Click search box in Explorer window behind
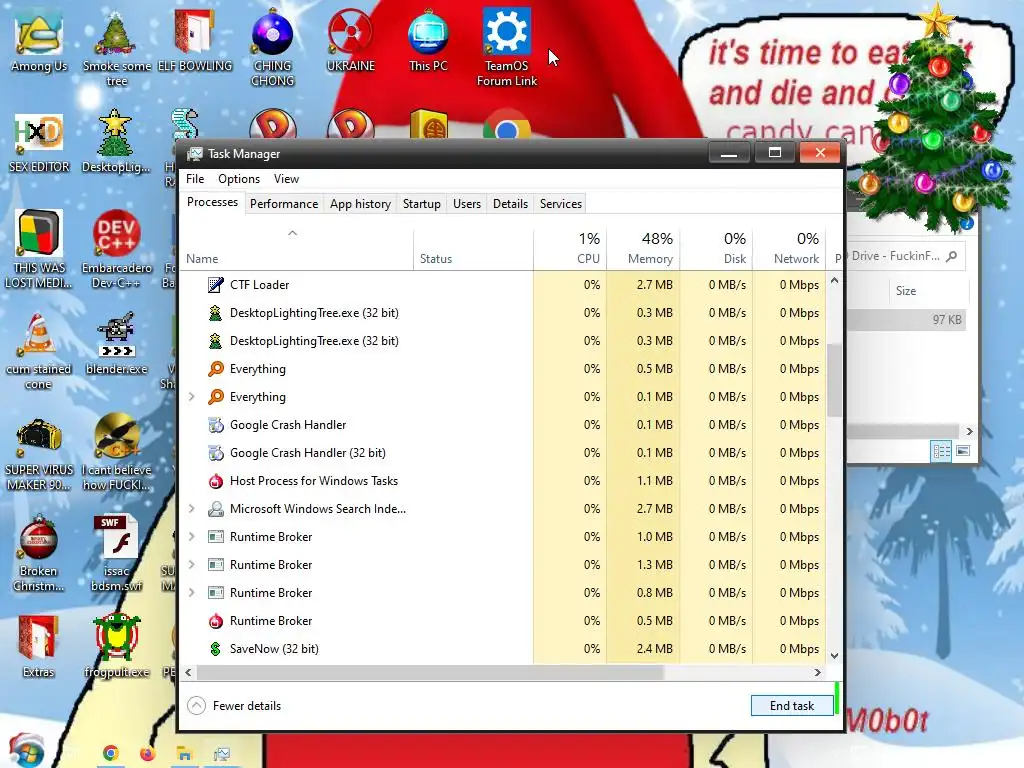1024x768 pixels. pyautogui.click(x=906, y=256)
